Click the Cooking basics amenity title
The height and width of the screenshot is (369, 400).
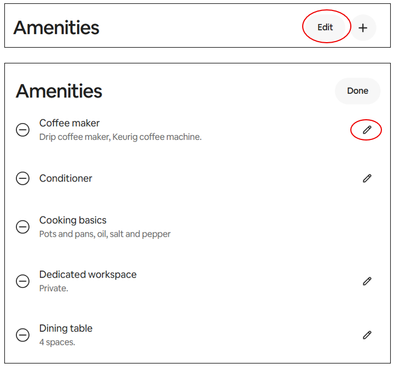[73, 220]
